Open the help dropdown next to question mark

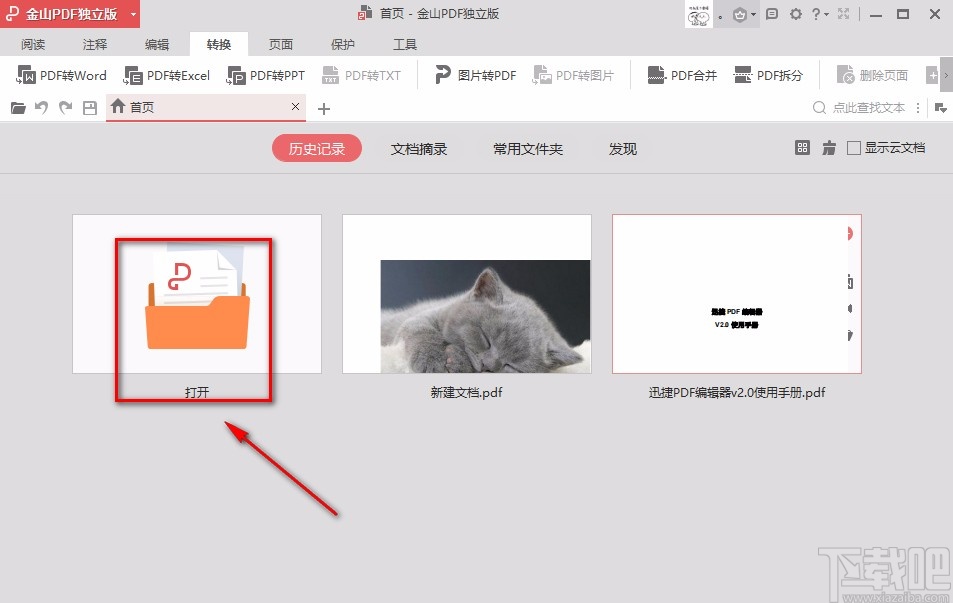(x=826, y=13)
